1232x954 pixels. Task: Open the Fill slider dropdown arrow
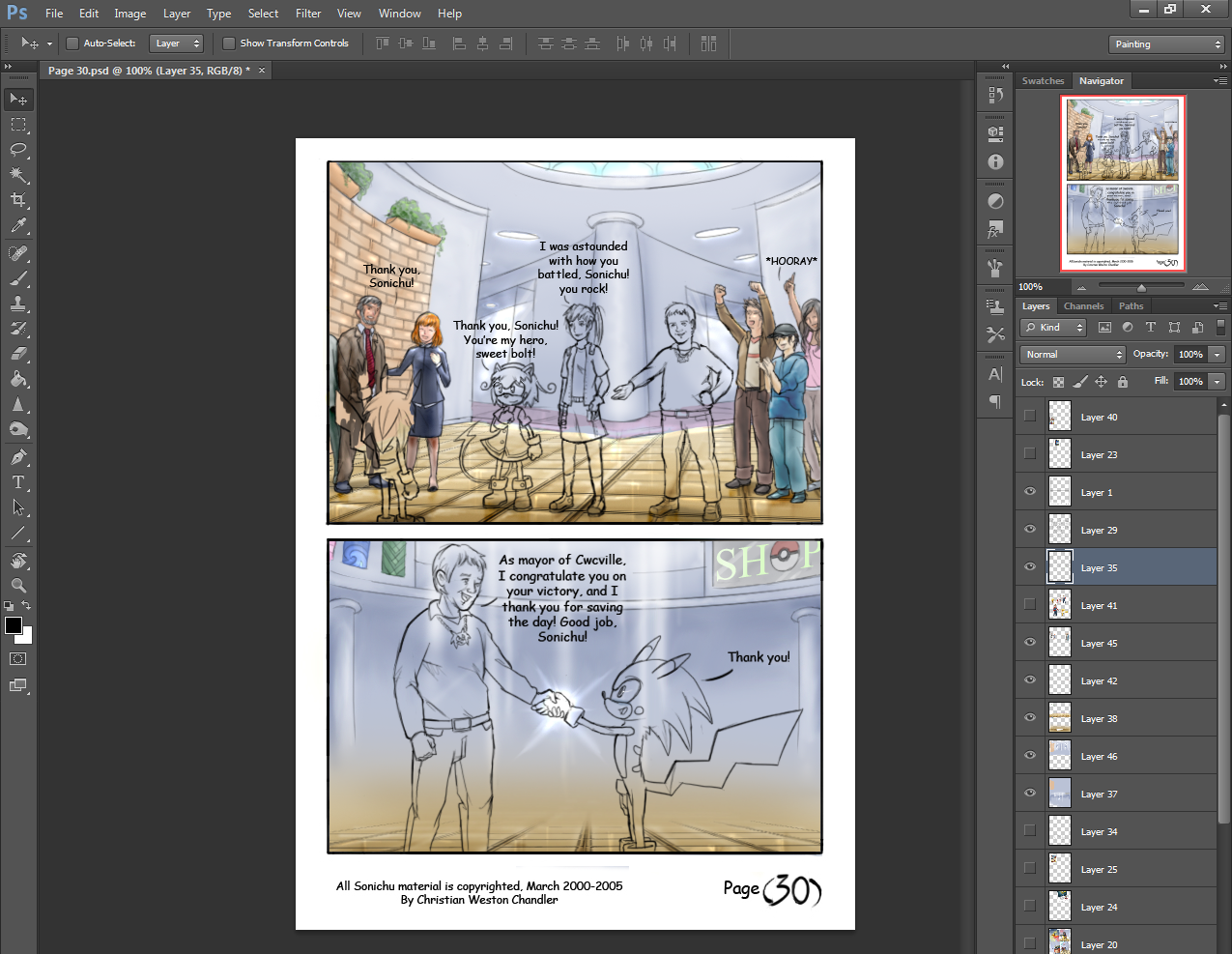[1218, 382]
